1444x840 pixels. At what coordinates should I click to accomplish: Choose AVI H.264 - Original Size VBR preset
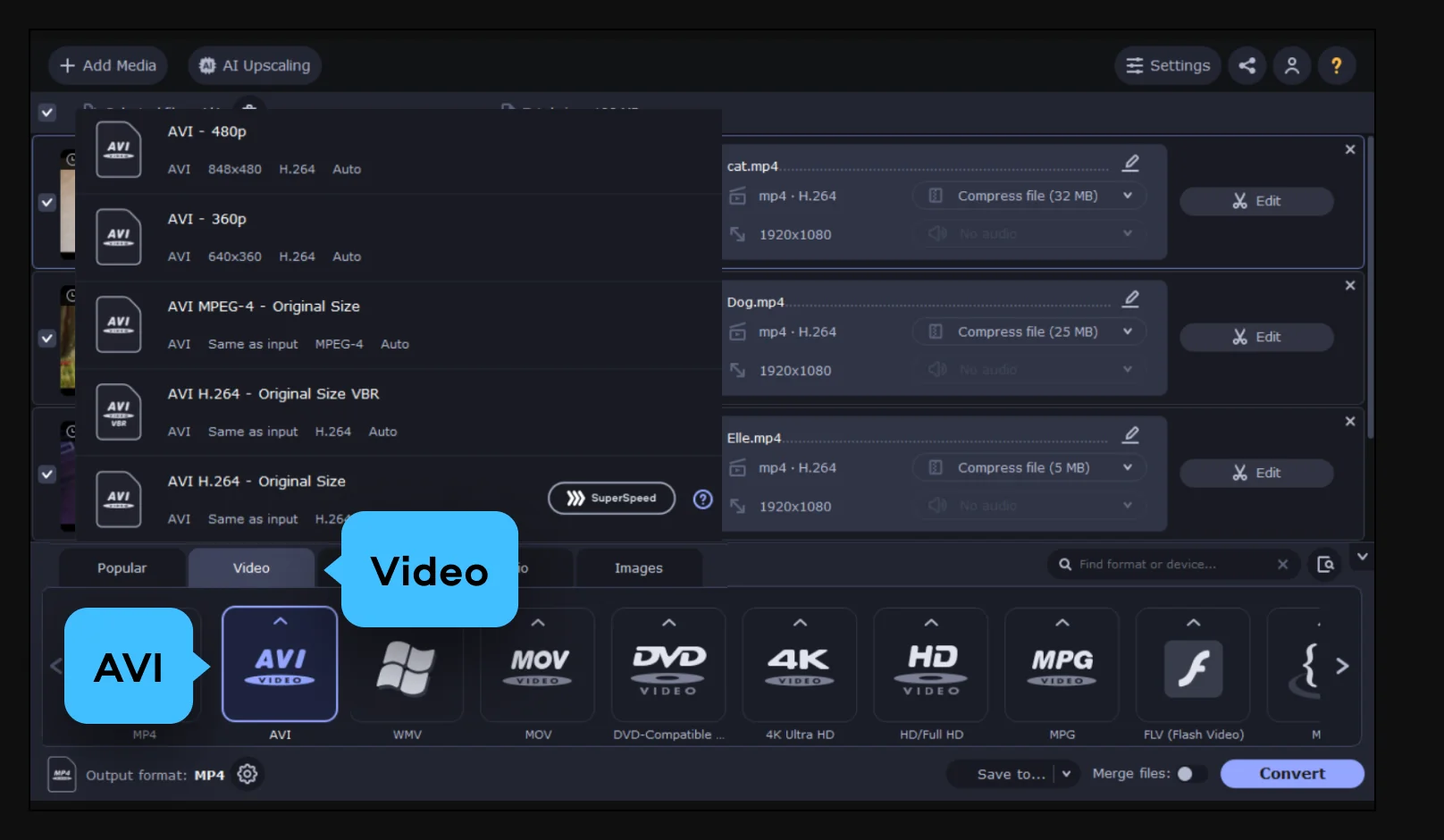tap(399, 413)
